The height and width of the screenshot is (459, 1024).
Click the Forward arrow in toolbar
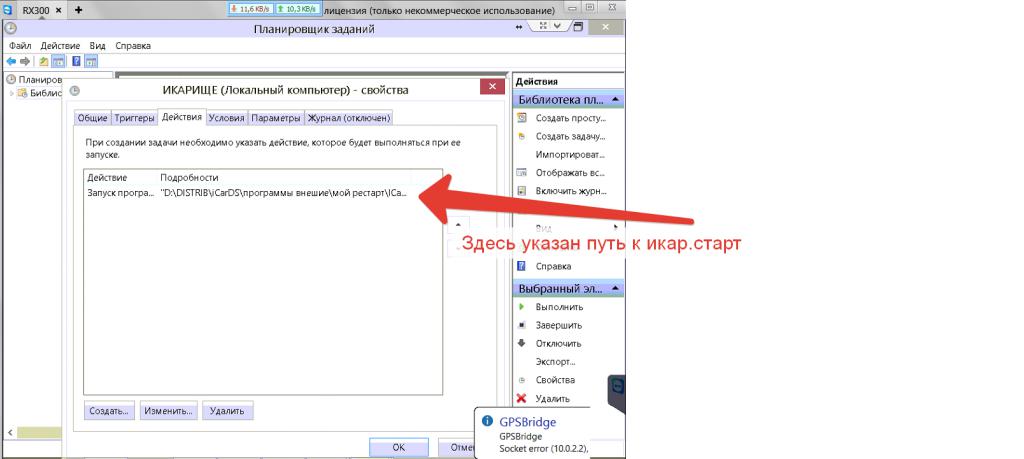click(x=25, y=61)
